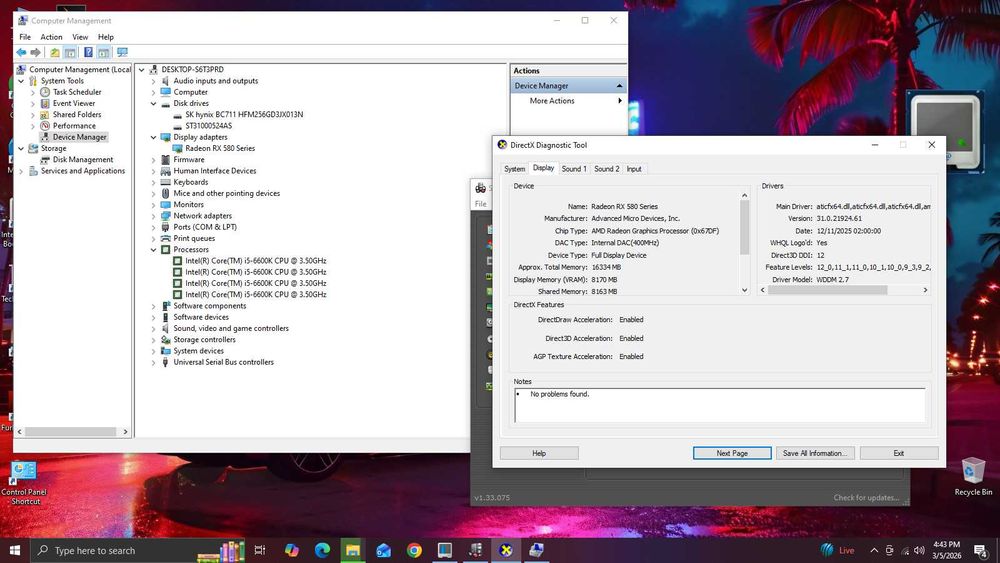Click Save All Information button

[x=815, y=453]
